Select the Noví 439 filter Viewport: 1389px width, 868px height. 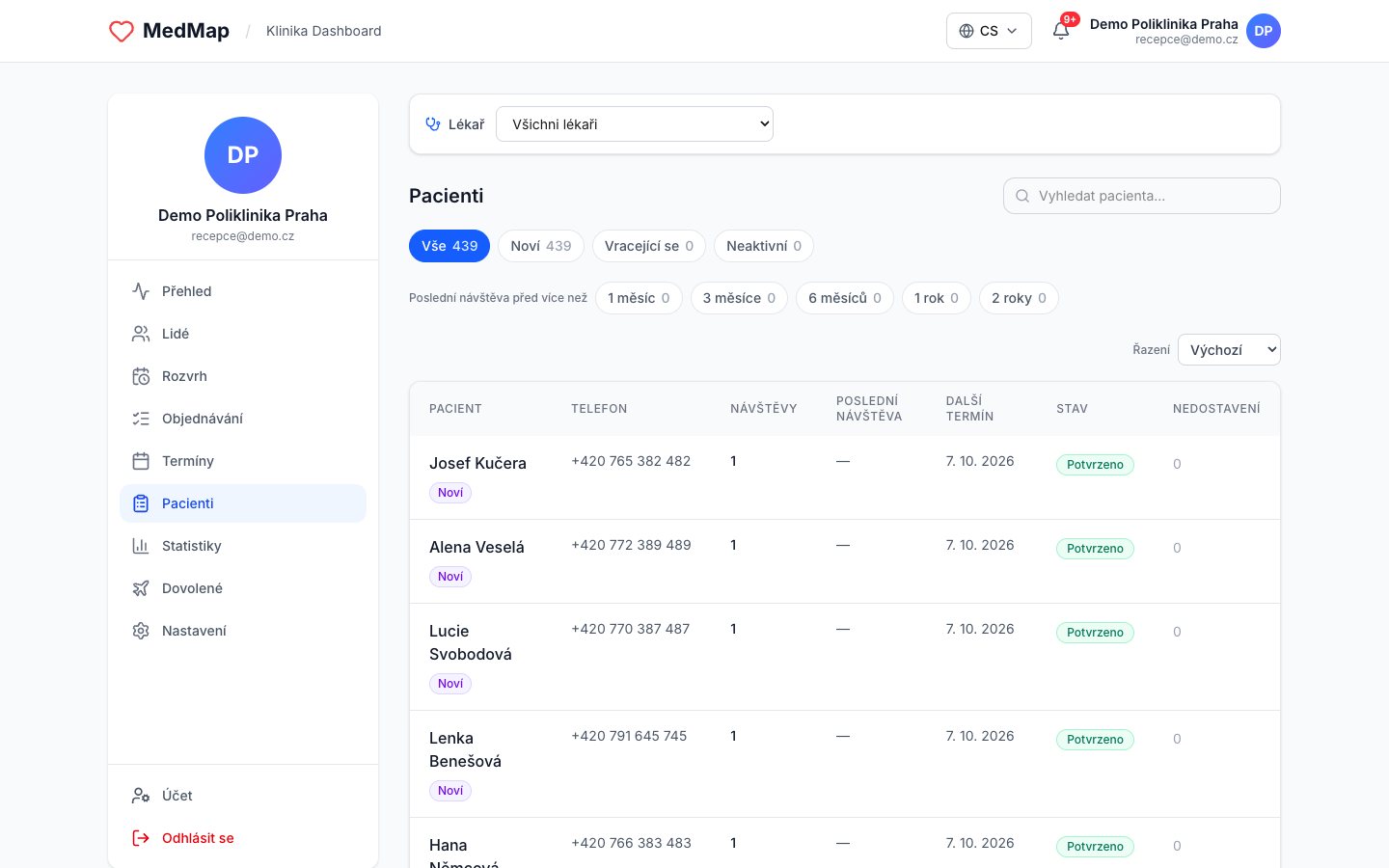541,246
